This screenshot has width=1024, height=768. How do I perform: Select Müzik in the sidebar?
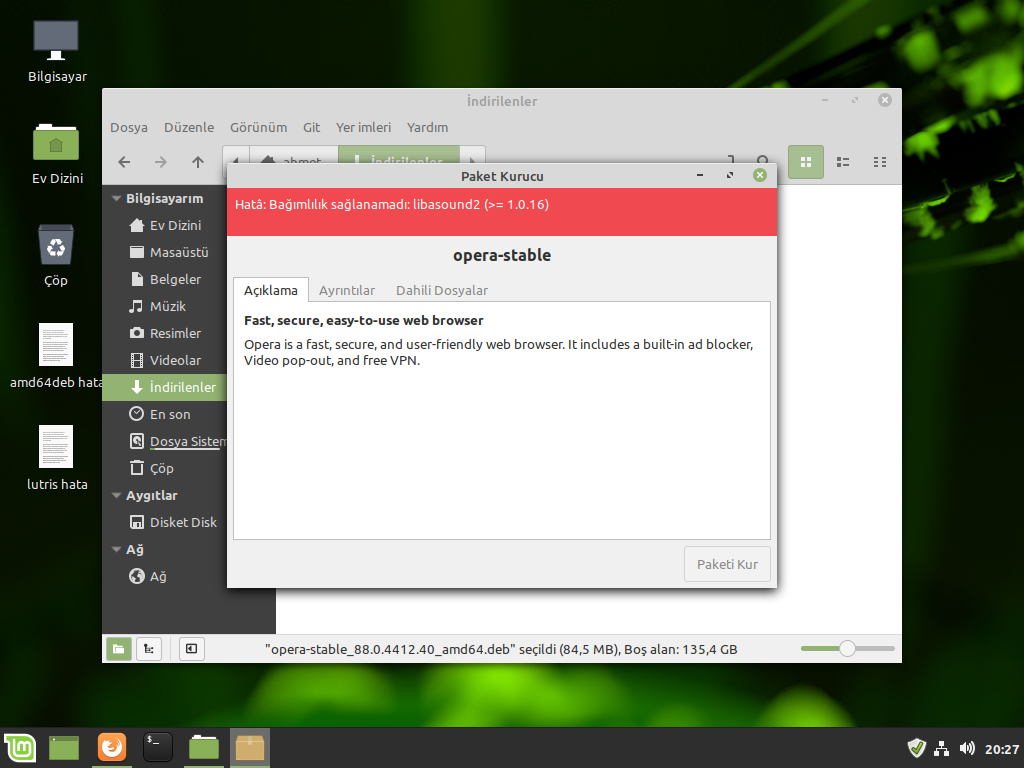click(165, 306)
